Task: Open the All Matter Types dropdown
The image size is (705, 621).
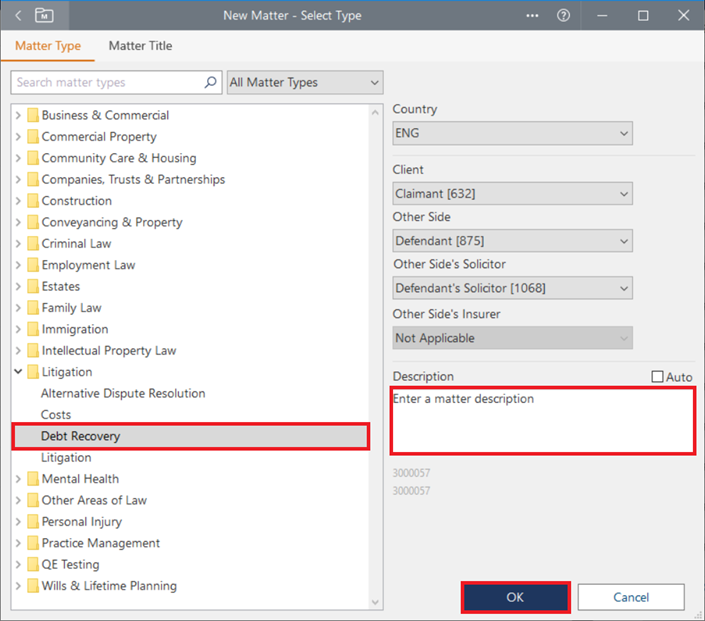Action: [305, 83]
